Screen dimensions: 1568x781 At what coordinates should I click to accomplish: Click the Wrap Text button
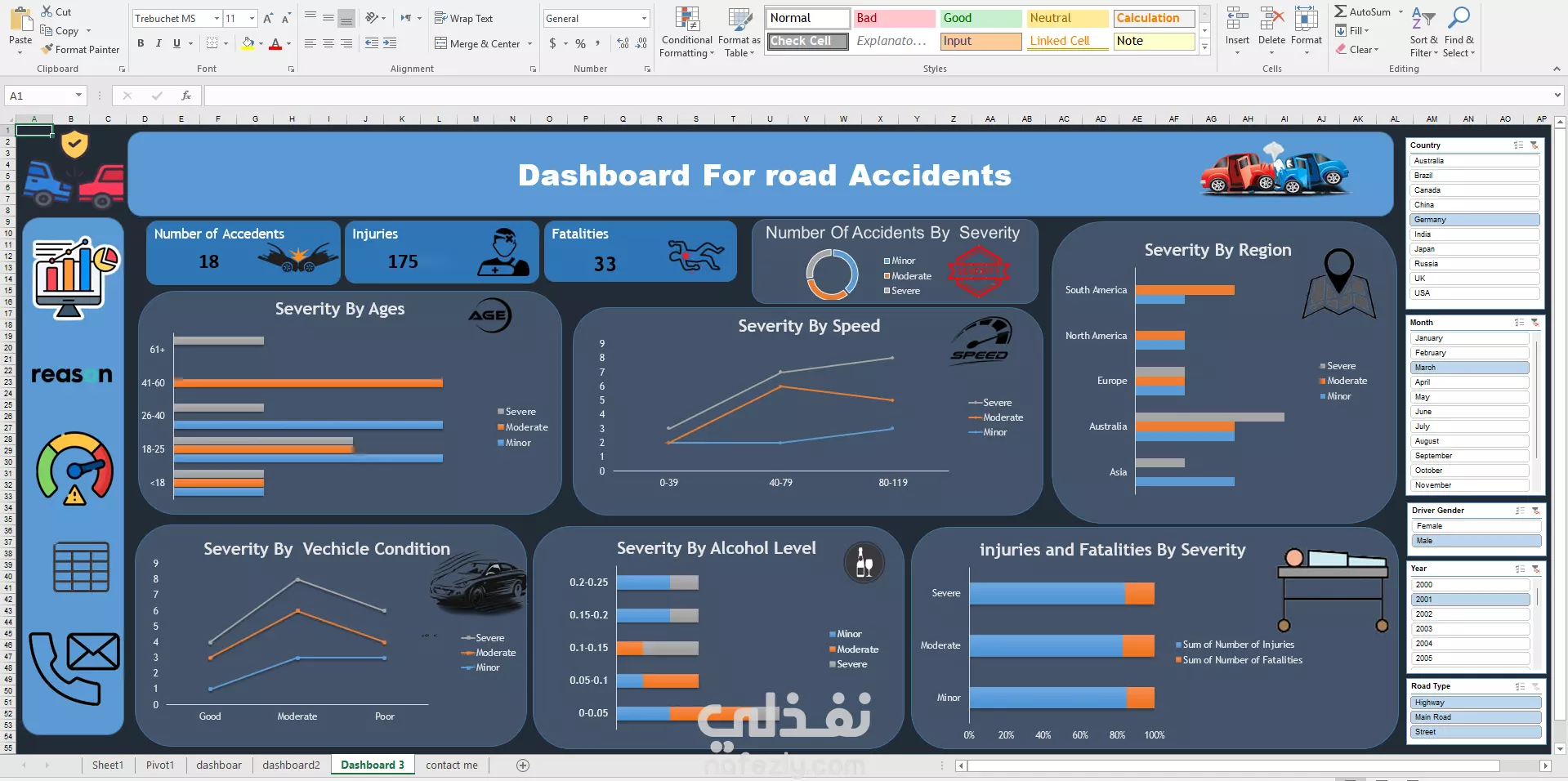click(x=463, y=18)
